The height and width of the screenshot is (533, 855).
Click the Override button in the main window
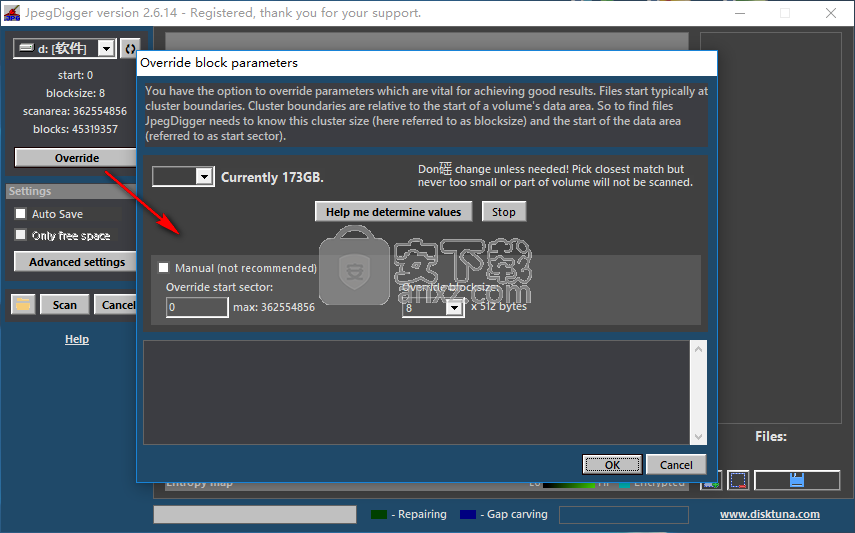coord(76,158)
